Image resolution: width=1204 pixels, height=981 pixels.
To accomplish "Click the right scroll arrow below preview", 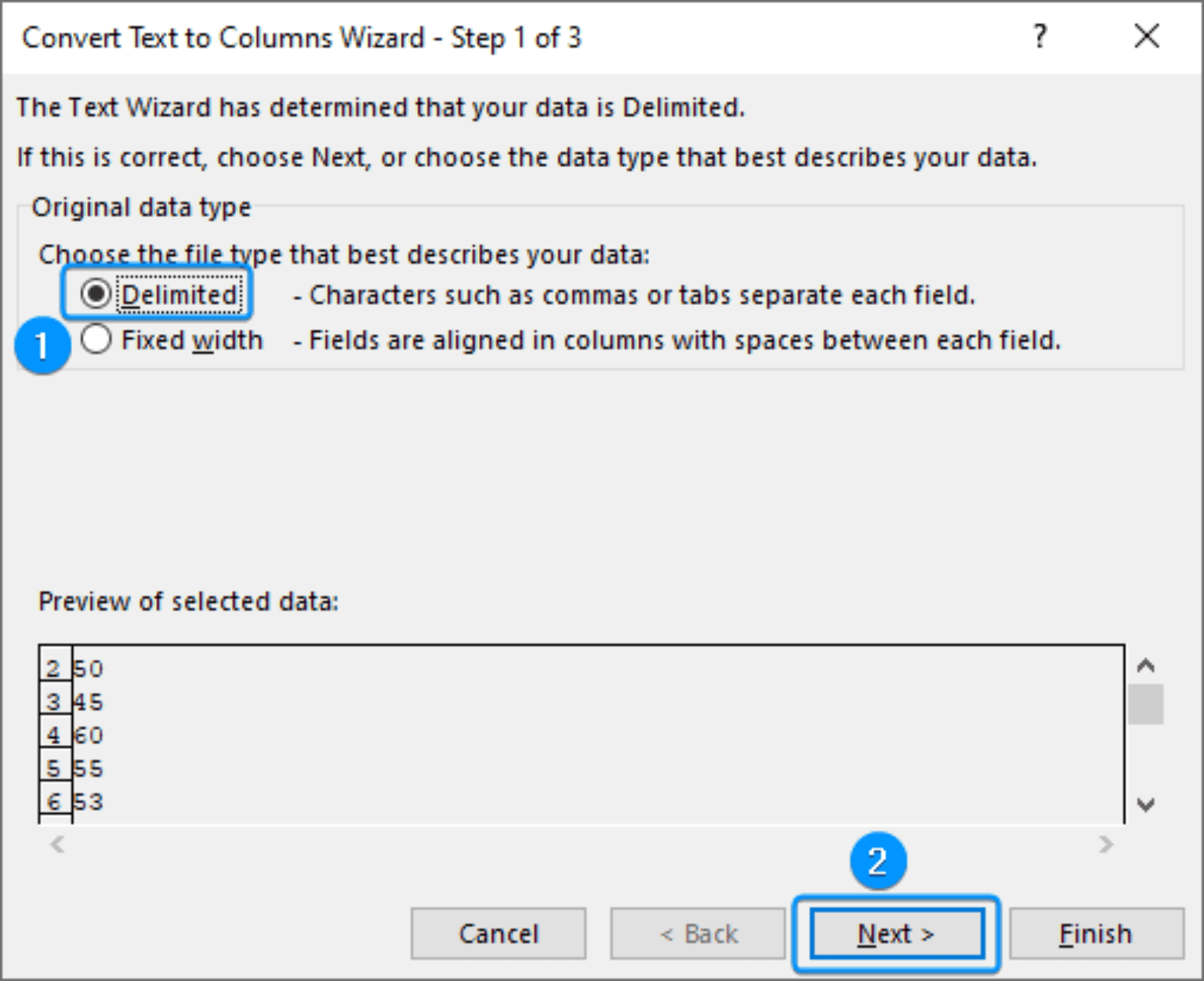I will click(x=1106, y=845).
